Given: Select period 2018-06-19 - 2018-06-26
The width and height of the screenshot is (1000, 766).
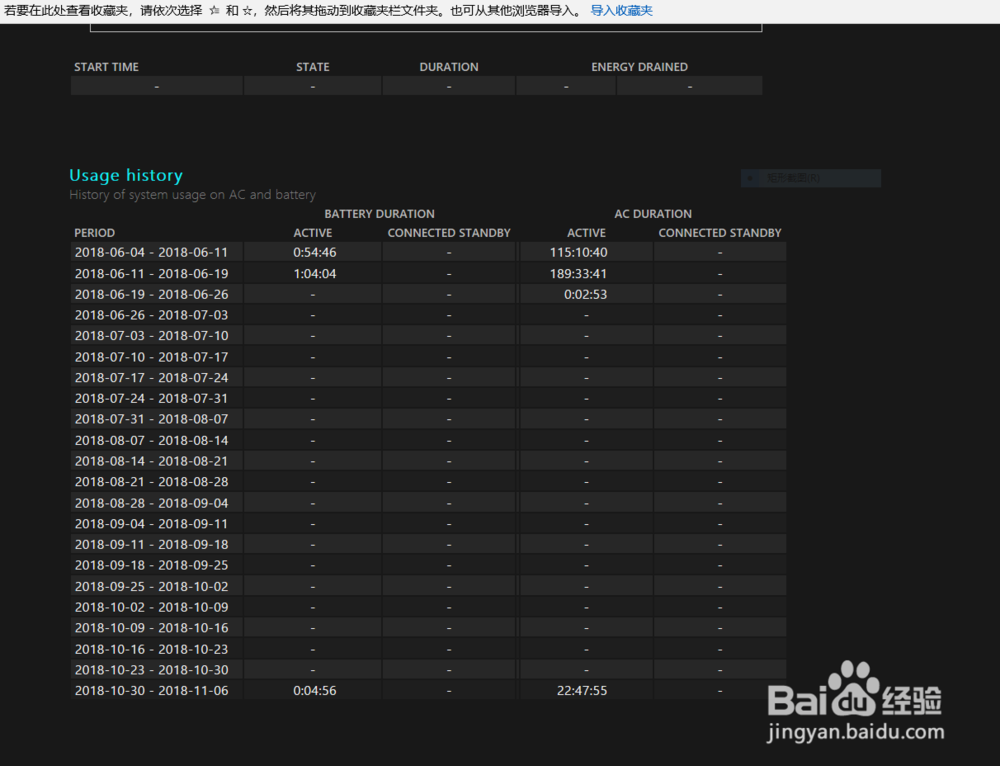Looking at the screenshot, I should 151,294.
